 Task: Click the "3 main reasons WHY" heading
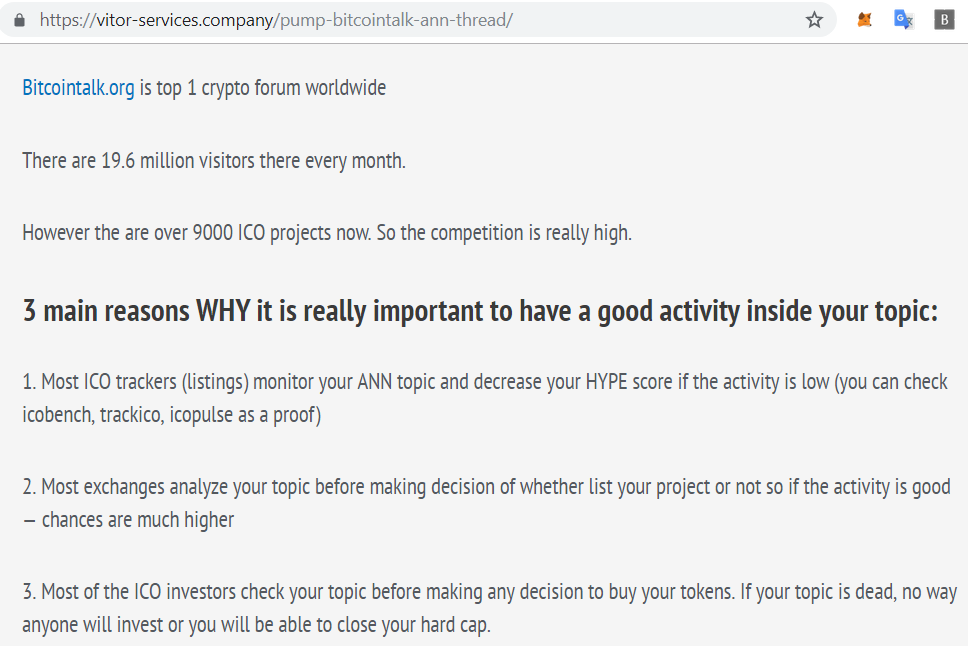(480, 311)
